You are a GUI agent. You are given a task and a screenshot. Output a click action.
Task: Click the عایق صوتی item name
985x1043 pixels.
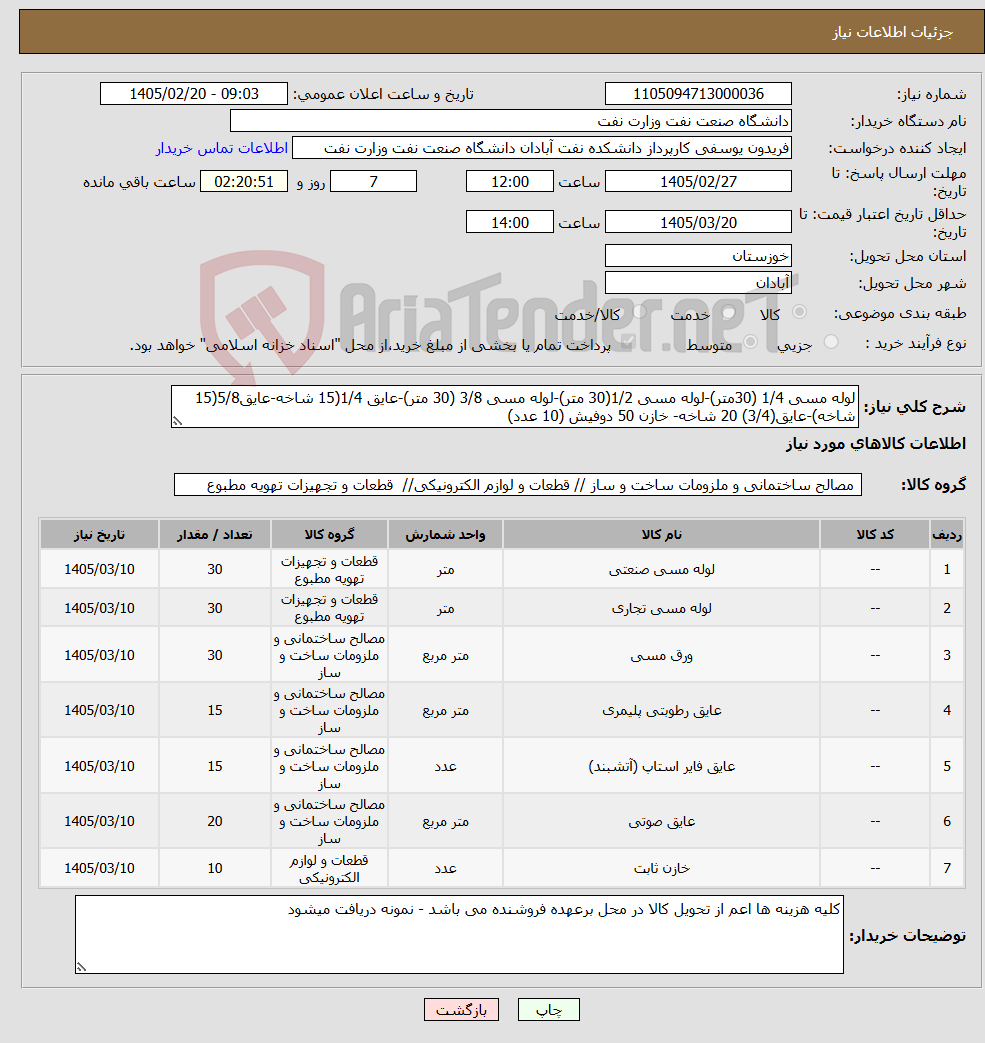pyautogui.click(x=662, y=822)
